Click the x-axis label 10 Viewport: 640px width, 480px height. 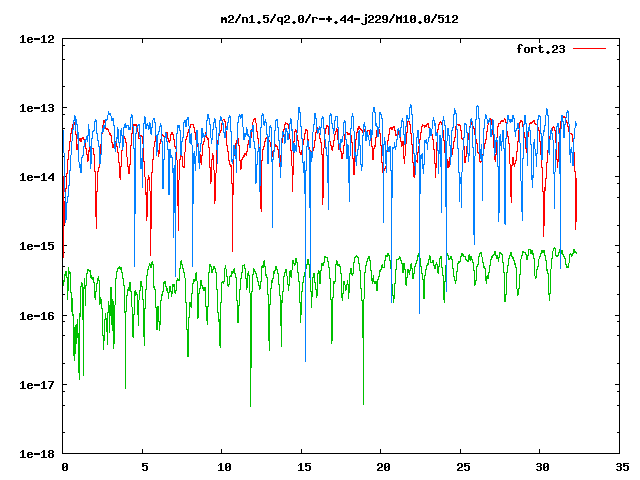coord(224,467)
